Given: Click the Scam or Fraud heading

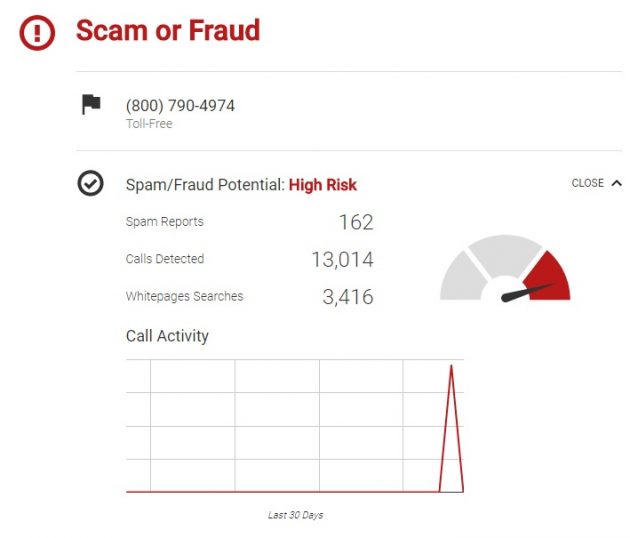Looking at the screenshot, I should click(x=167, y=31).
